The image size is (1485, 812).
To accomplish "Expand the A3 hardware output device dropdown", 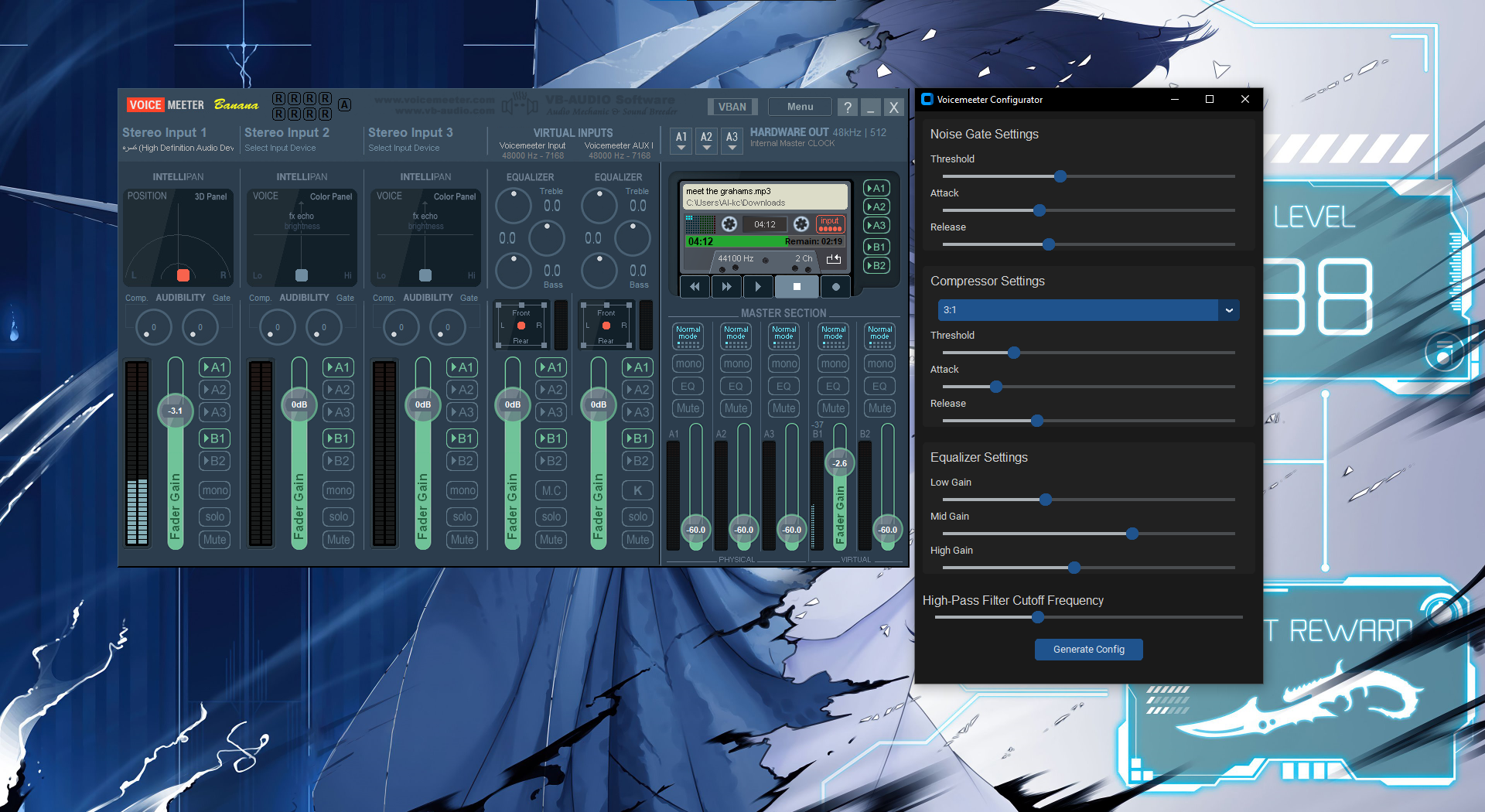I will (x=732, y=140).
